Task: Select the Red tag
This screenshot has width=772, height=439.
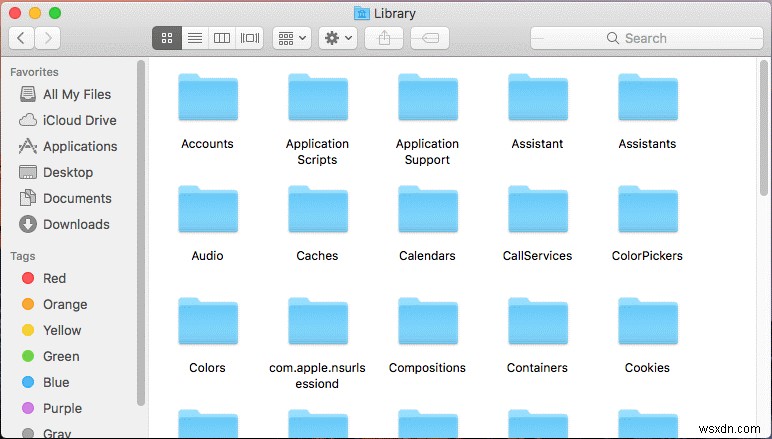Action: pos(44,278)
